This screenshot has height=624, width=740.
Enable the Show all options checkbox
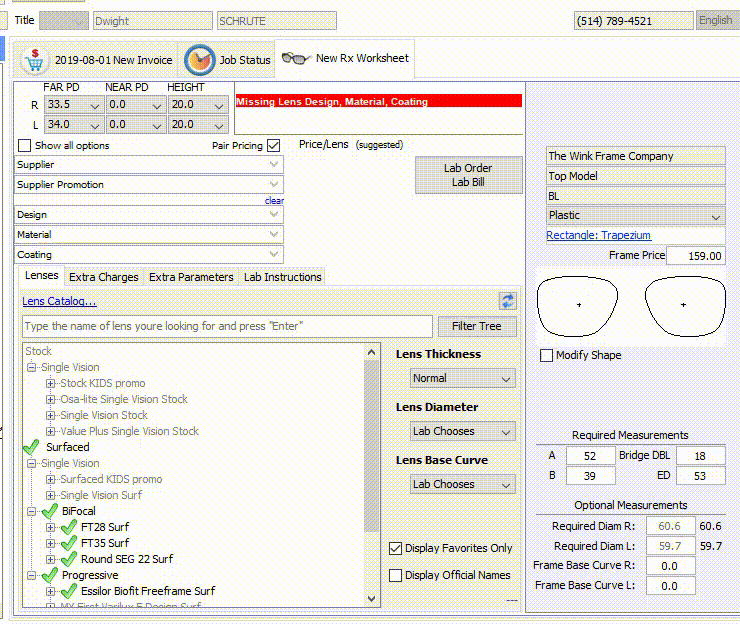25,146
